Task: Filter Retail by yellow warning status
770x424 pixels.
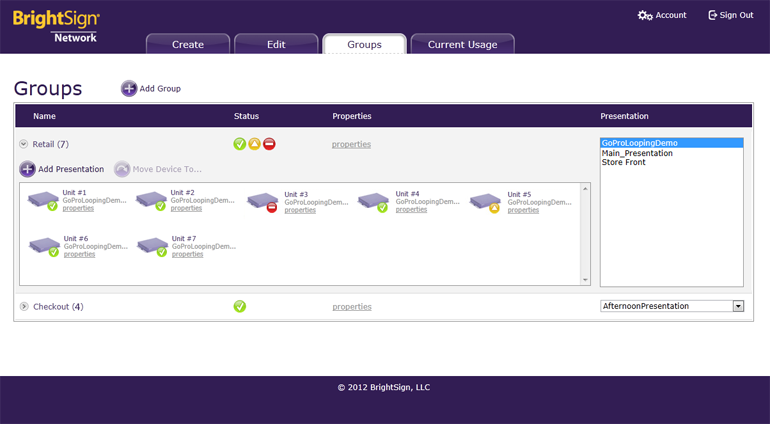Action: [254, 144]
